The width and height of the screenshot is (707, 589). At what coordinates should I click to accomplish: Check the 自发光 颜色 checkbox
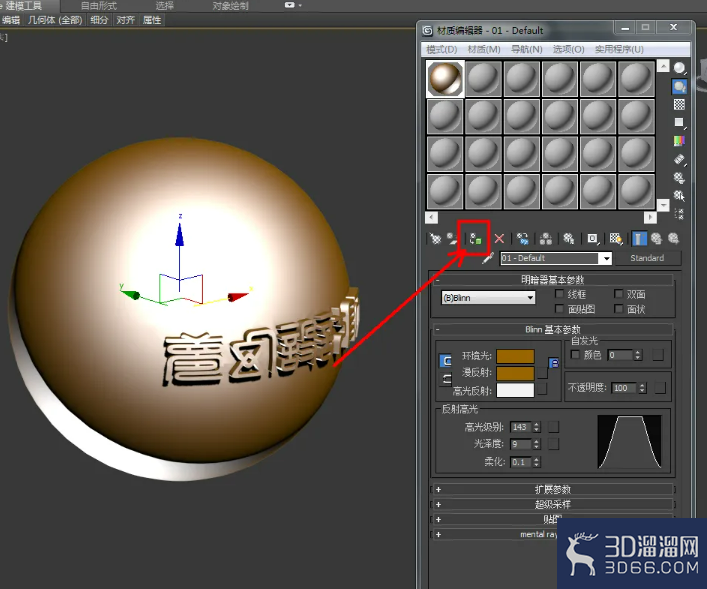click(575, 354)
